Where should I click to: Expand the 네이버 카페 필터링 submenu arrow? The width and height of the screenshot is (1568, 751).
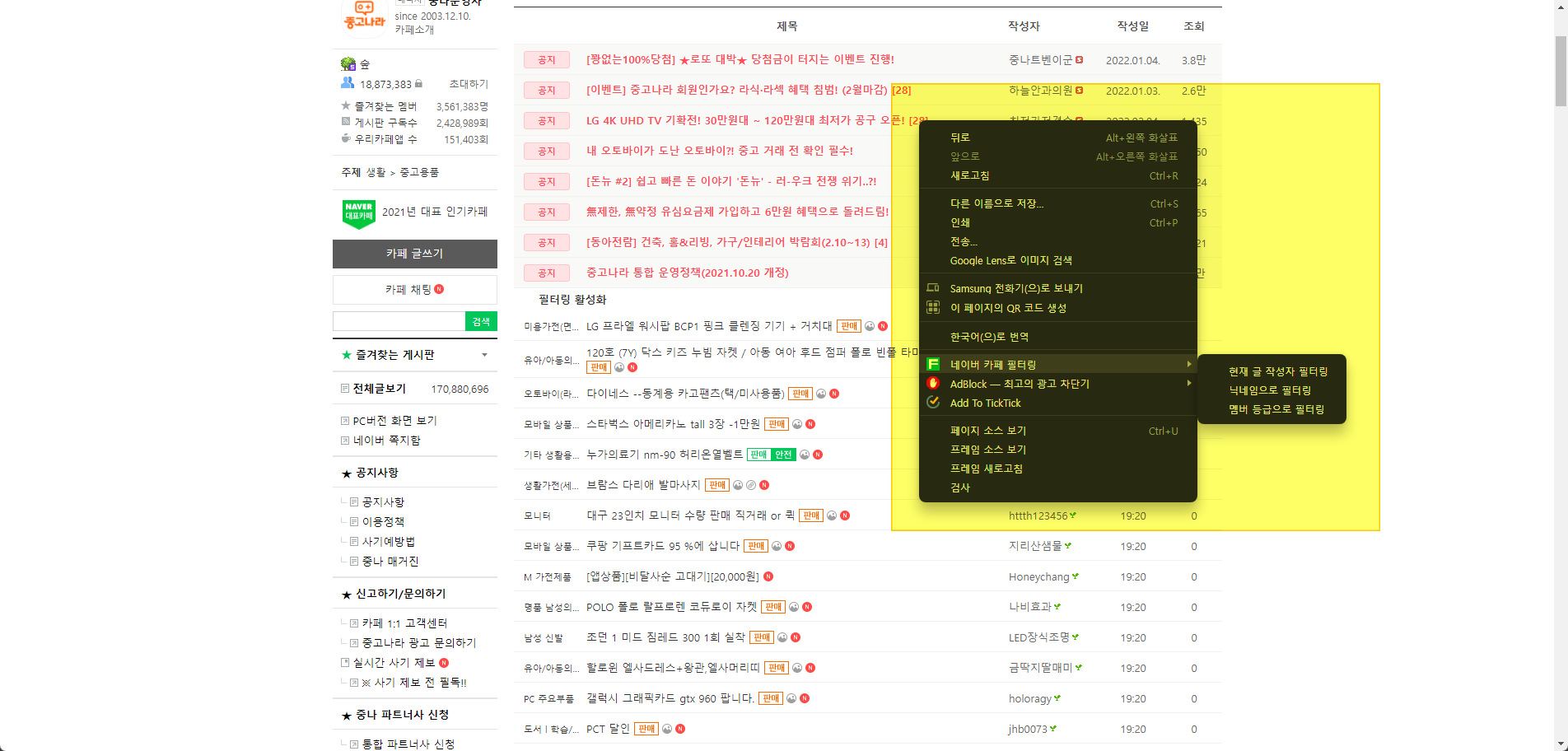tap(1188, 364)
